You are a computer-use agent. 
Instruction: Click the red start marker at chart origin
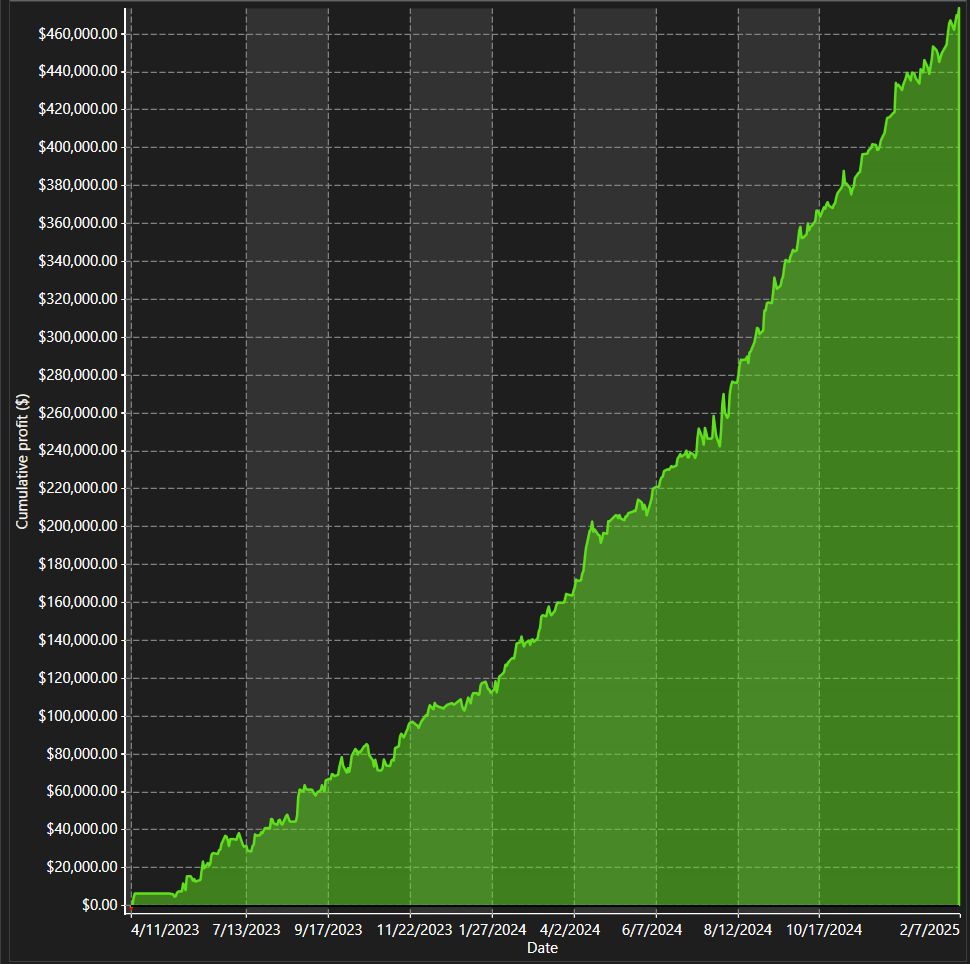(131, 906)
